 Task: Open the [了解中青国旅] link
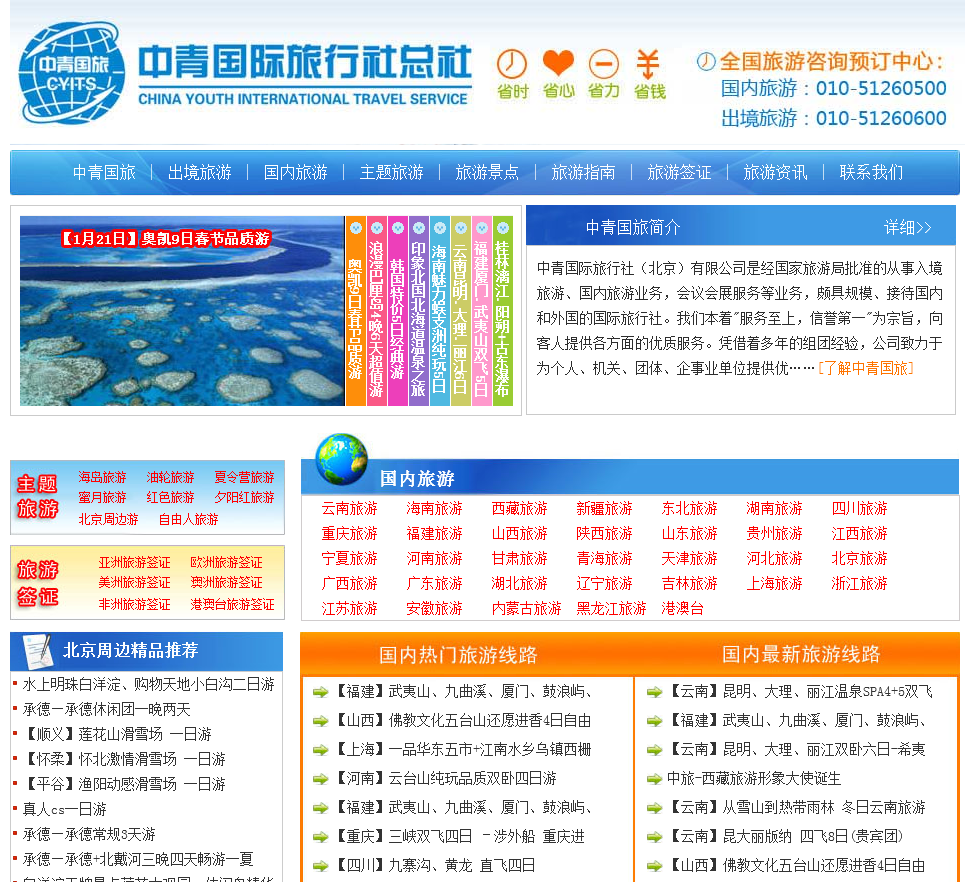tap(865, 369)
